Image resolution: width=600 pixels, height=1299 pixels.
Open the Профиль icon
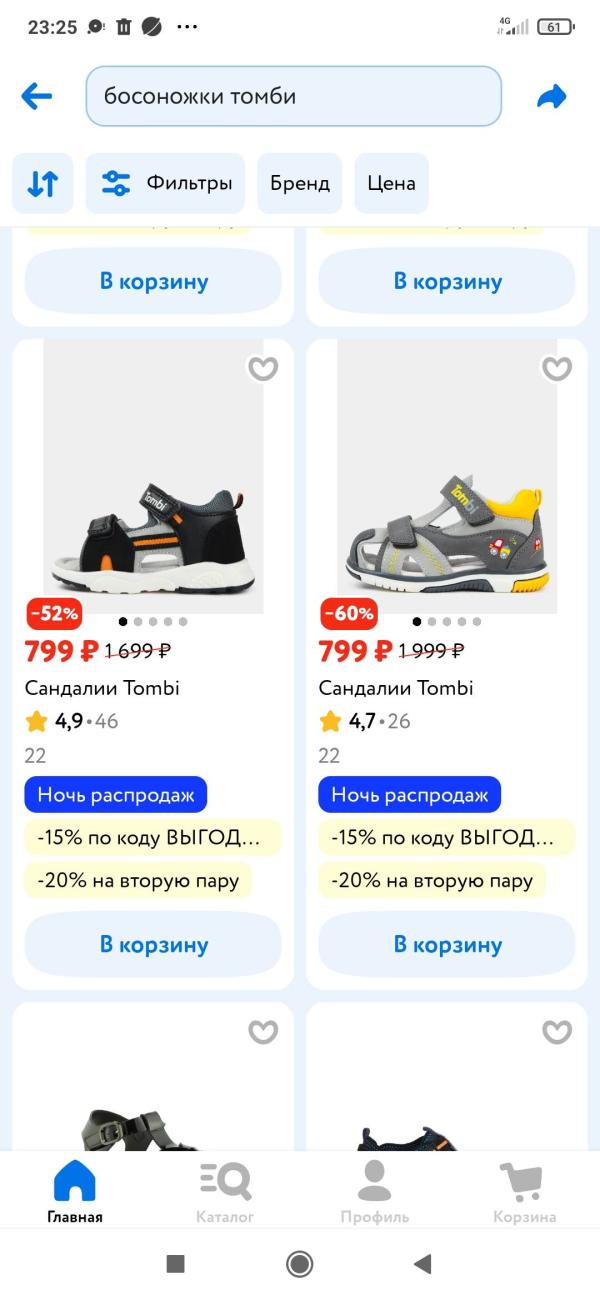(374, 1191)
